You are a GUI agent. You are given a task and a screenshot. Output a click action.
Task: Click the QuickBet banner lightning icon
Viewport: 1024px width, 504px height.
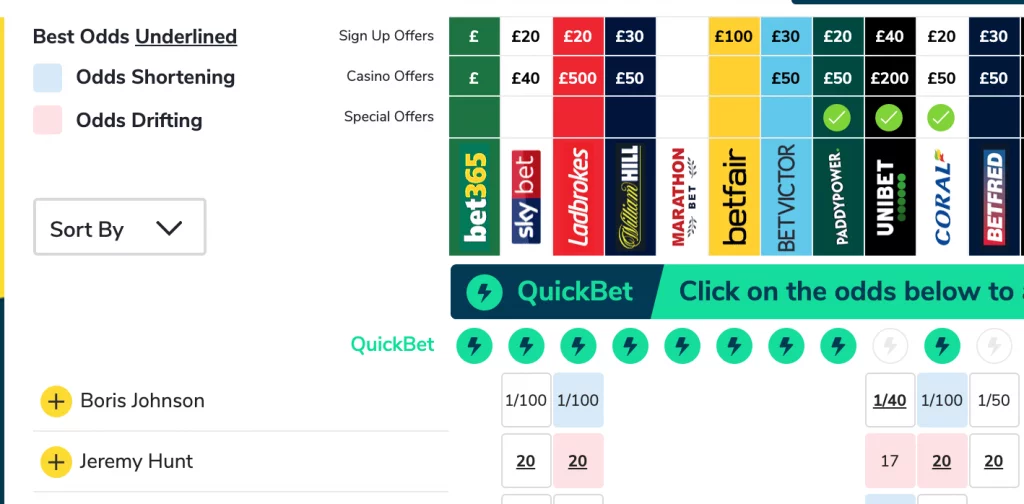click(x=485, y=292)
